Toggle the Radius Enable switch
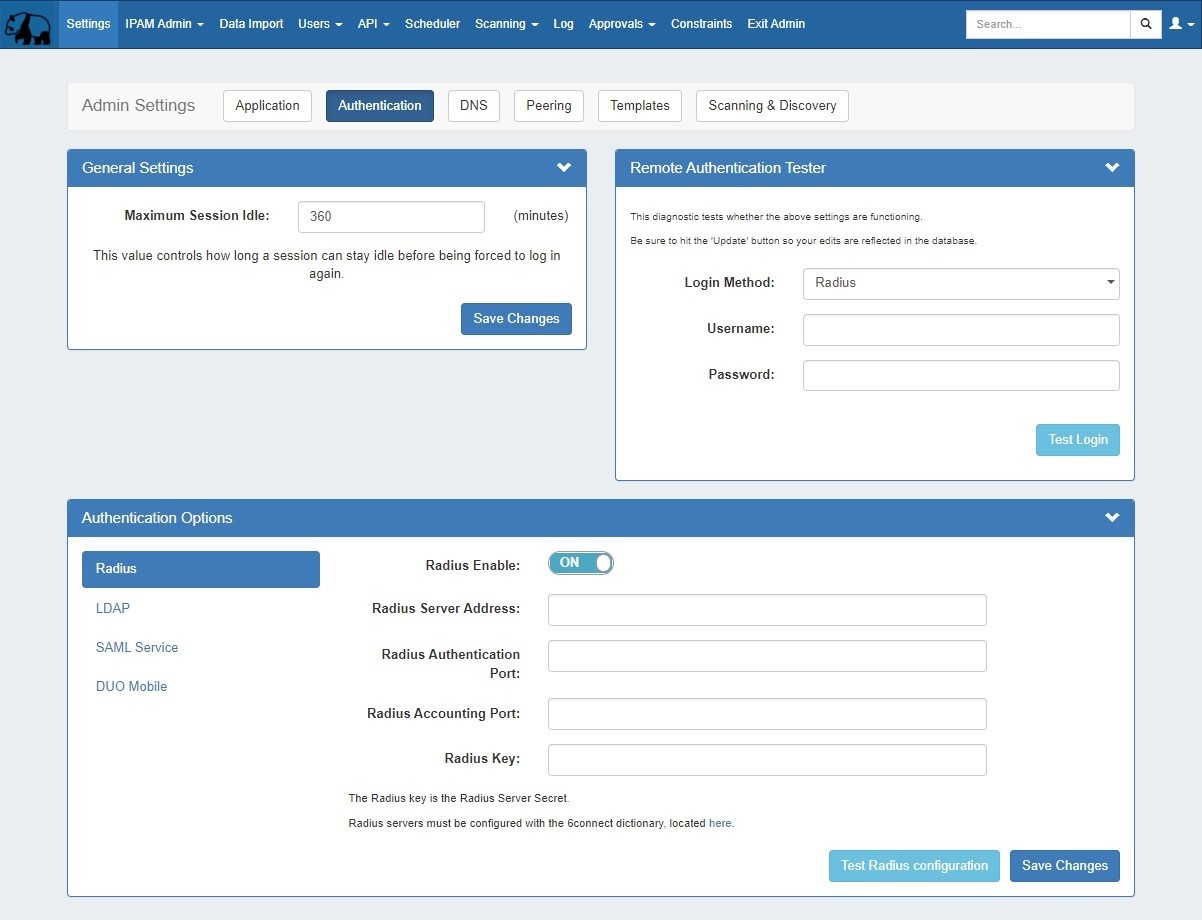The height and width of the screenshot is (920, 1202). (x=581, y=563)
